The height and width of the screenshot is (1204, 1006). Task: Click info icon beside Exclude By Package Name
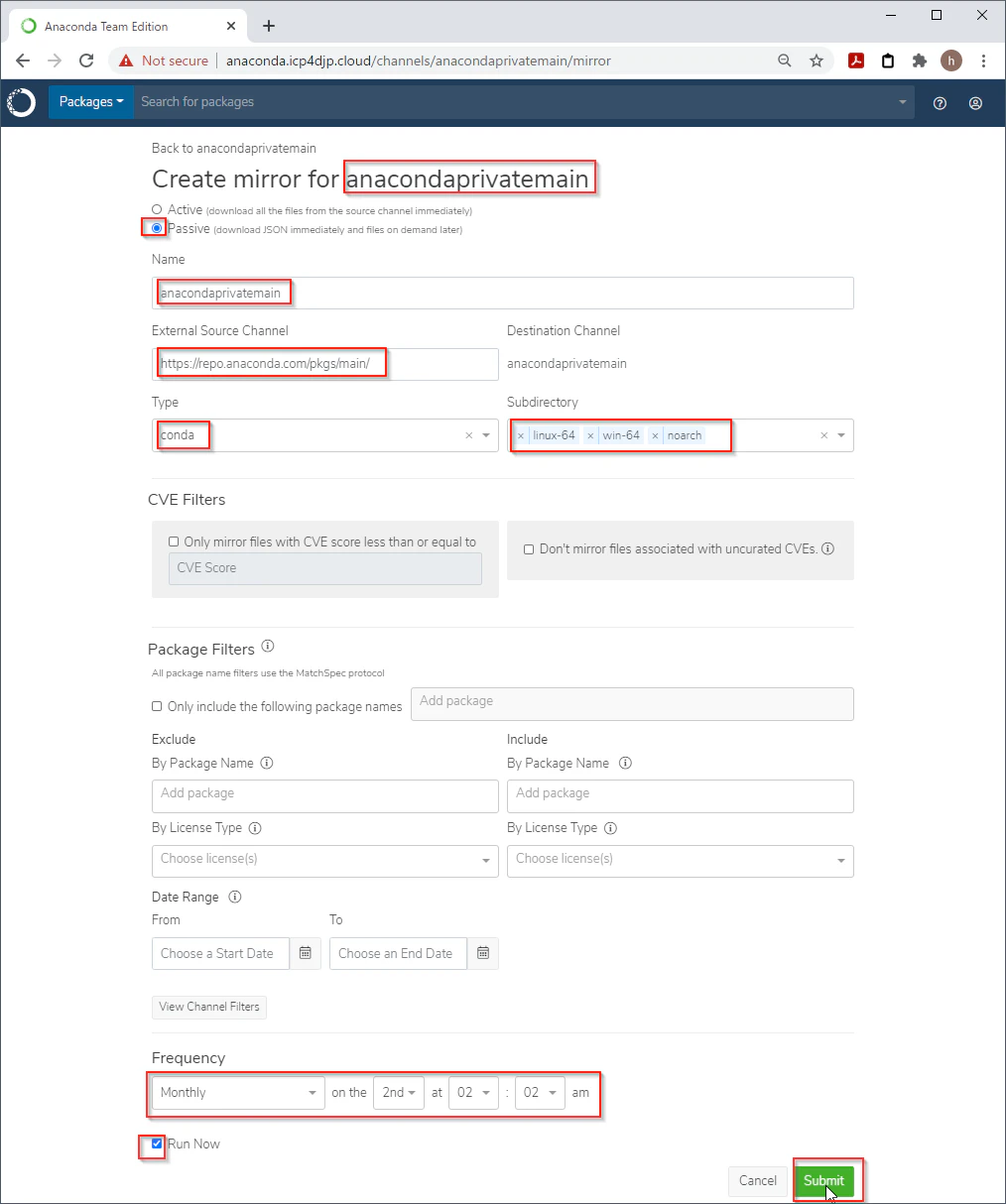(x=267, y=763)
